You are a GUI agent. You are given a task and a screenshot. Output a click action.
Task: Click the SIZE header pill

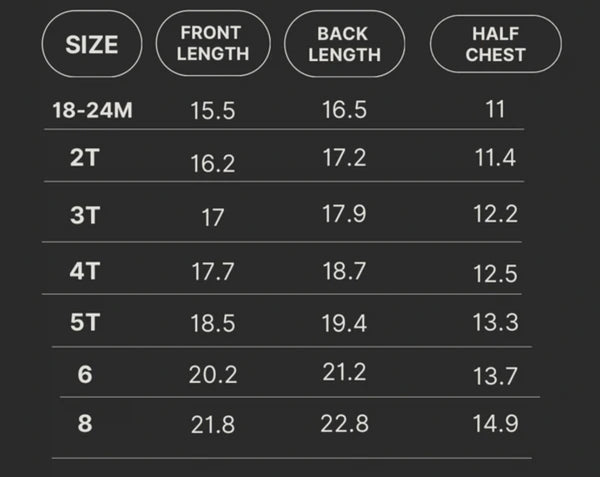click(92, 44)
